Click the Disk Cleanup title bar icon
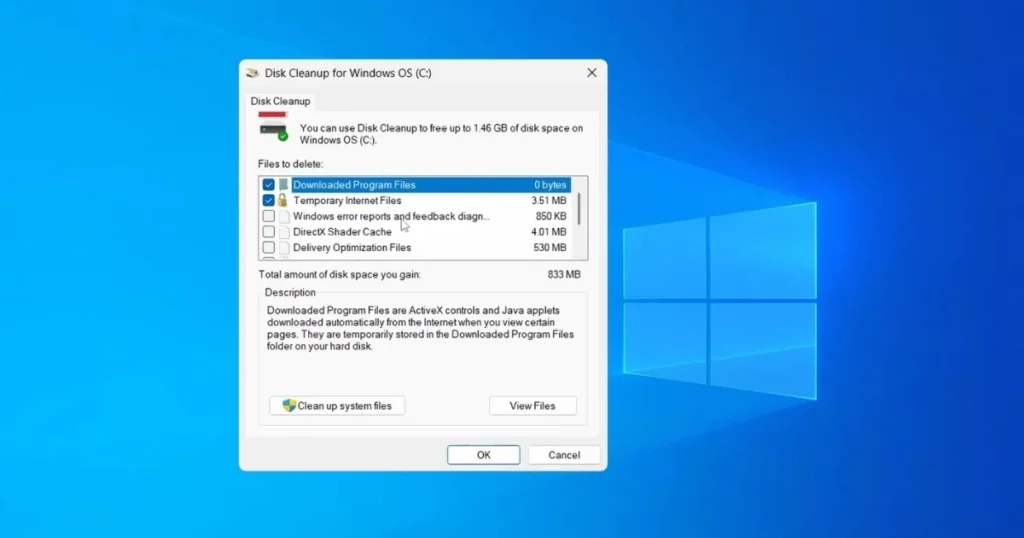 (x=253, y=73)
